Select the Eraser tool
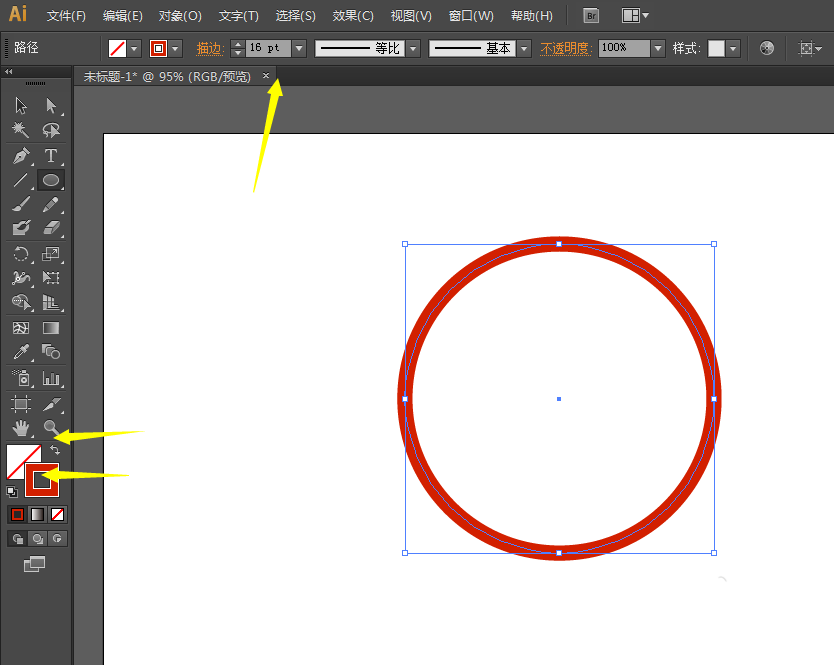This screenshot has height=665, width=834. click(x=51, y=228)
